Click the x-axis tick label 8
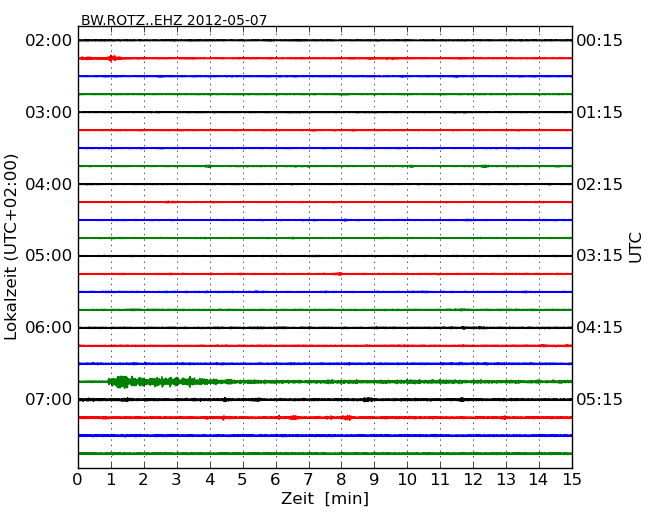This screenshot has height=520, width=650. coord(341,479)
